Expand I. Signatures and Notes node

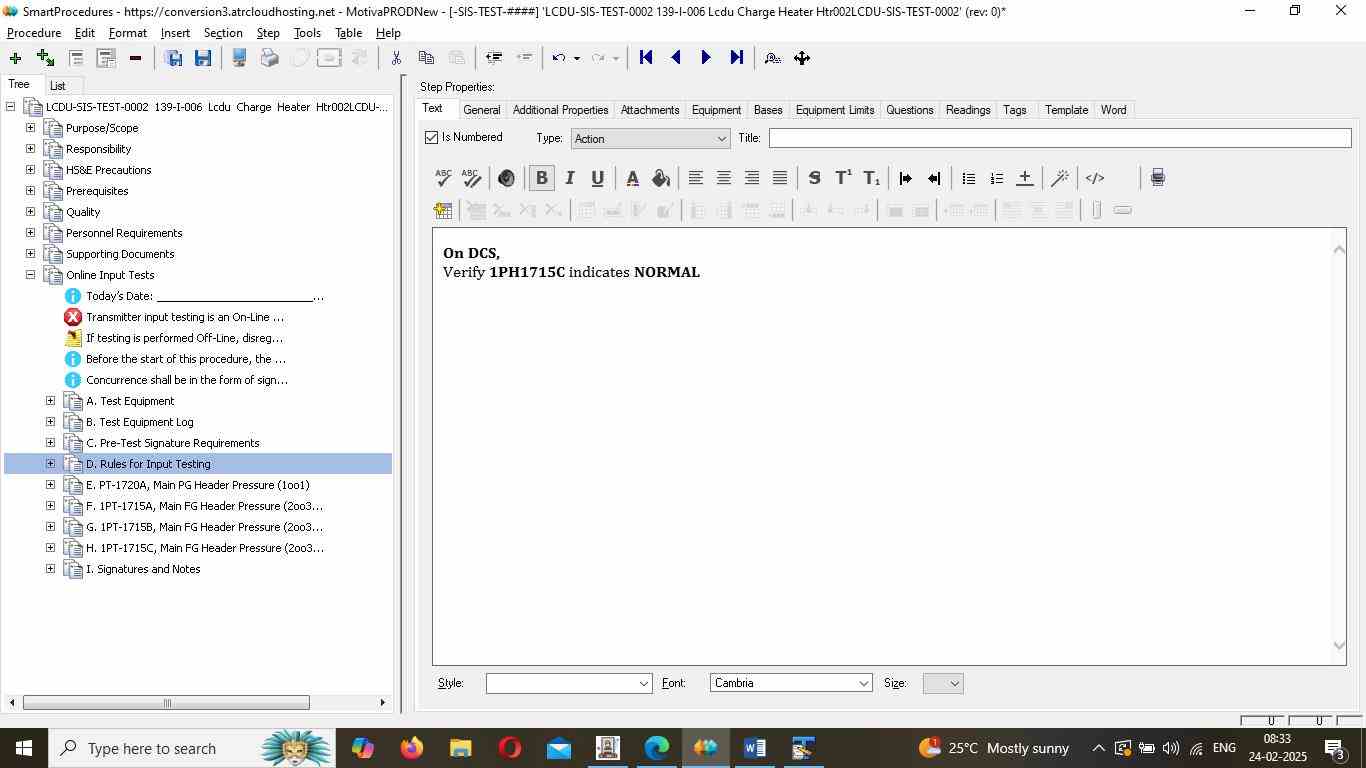click(x=50, y=569)
